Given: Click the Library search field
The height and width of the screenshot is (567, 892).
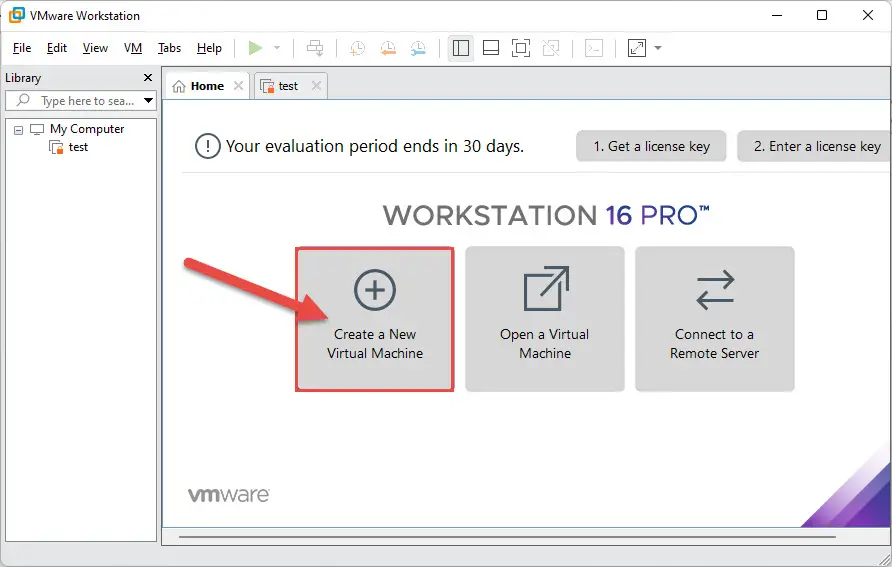Looking at the screenshot, I should pyautogui.click(x=80, y=101).
